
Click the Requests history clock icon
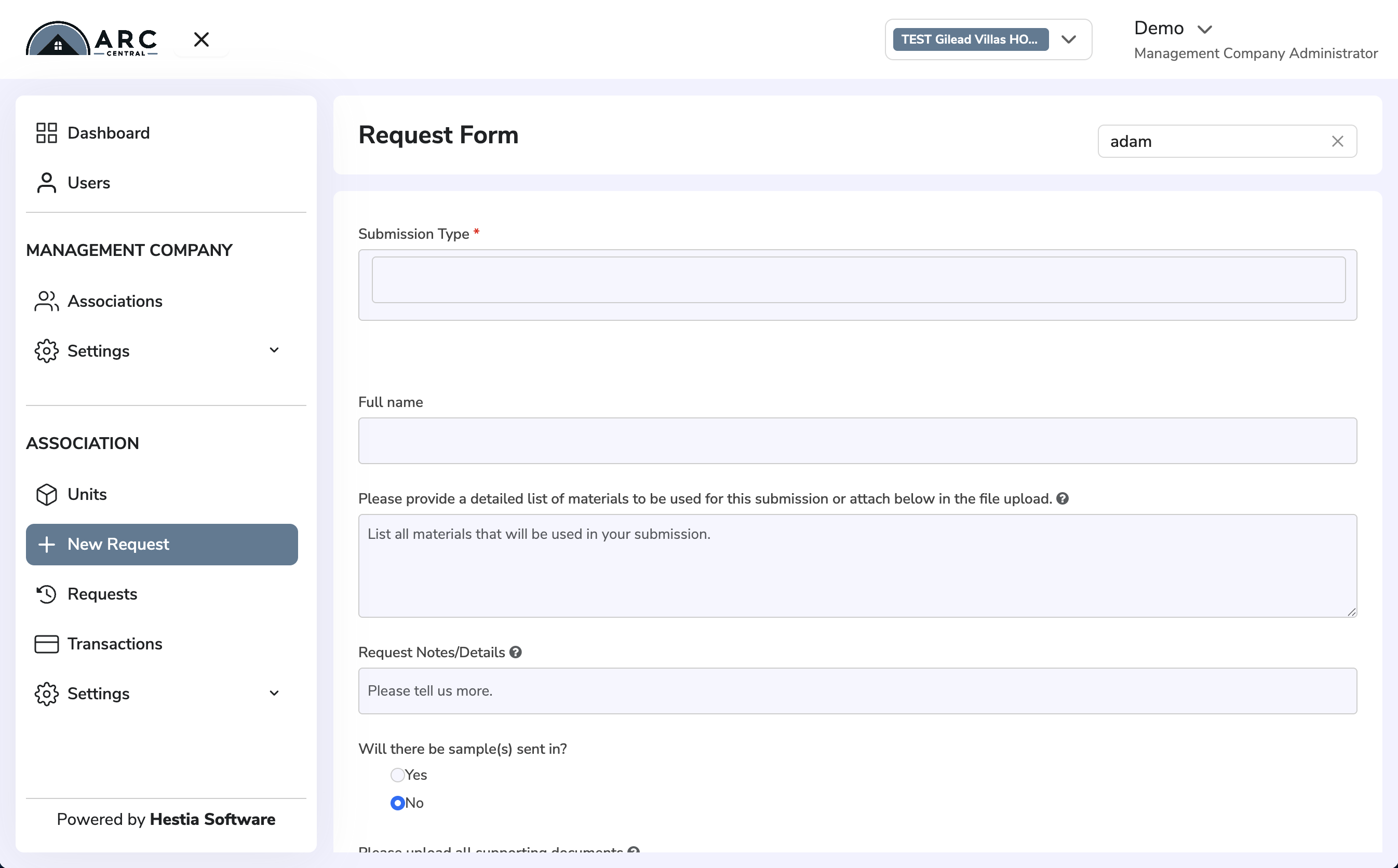47,593
